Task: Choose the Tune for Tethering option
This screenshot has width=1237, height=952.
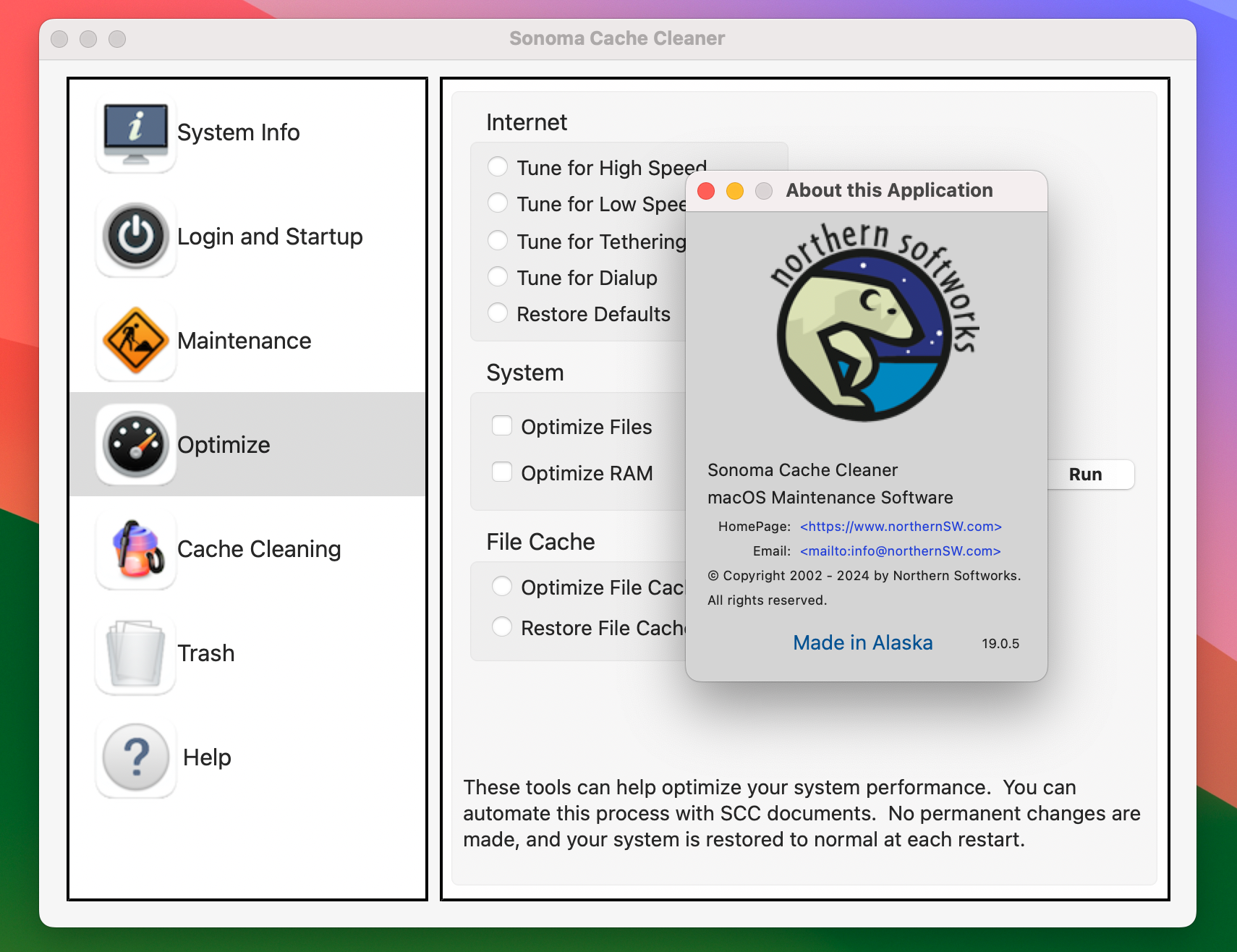Action: coord(498,241)
